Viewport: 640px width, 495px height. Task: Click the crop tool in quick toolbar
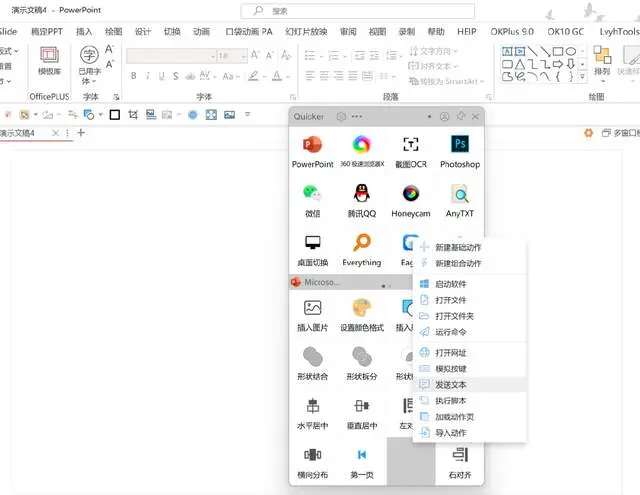[x=133, y=115]
